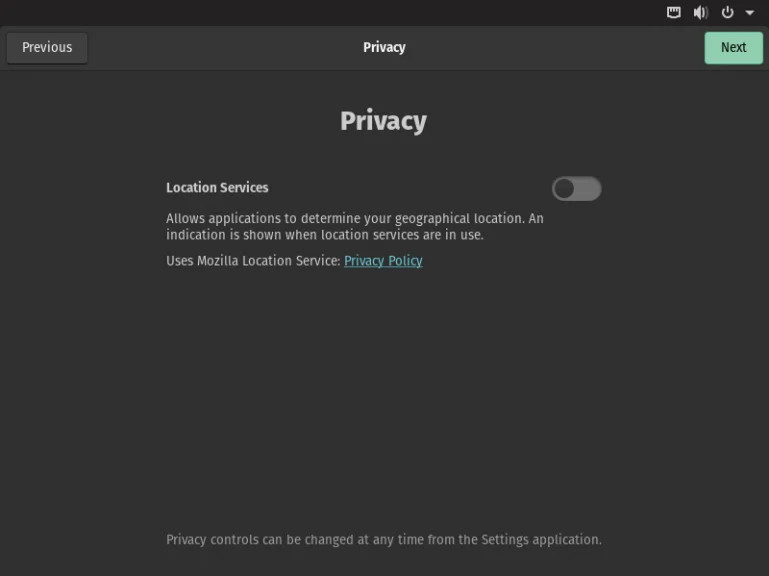Click the Location Services label
The image size is (769, 576).
(217, 188)
